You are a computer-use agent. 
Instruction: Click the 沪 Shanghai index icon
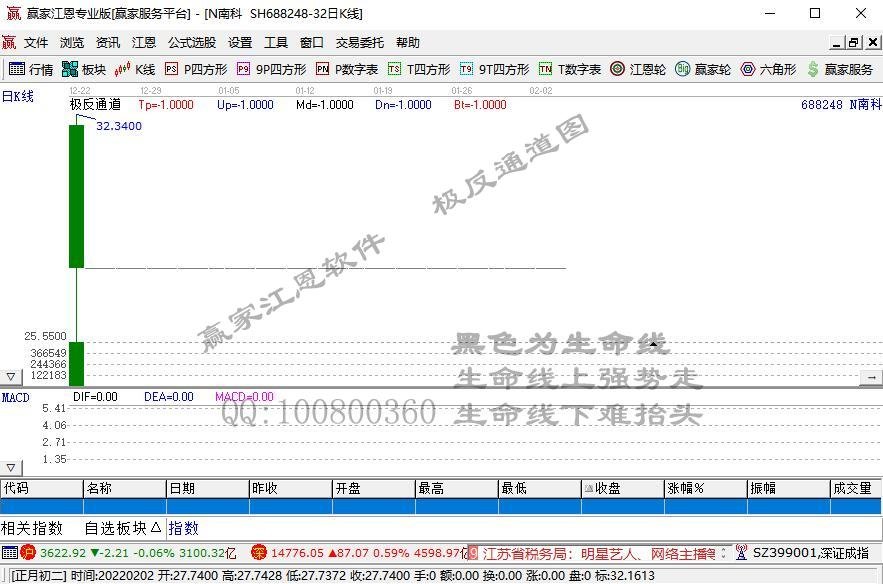pos(28,552)
